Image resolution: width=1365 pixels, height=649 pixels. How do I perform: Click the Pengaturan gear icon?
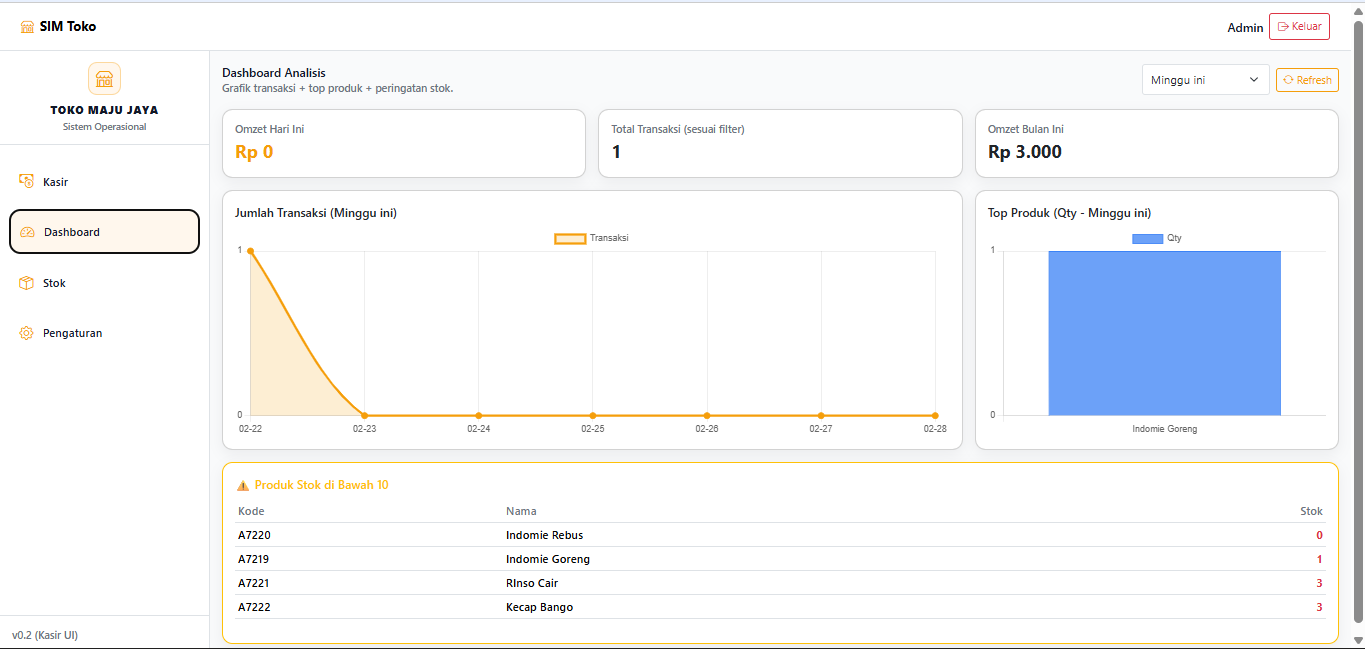point(27,333)
